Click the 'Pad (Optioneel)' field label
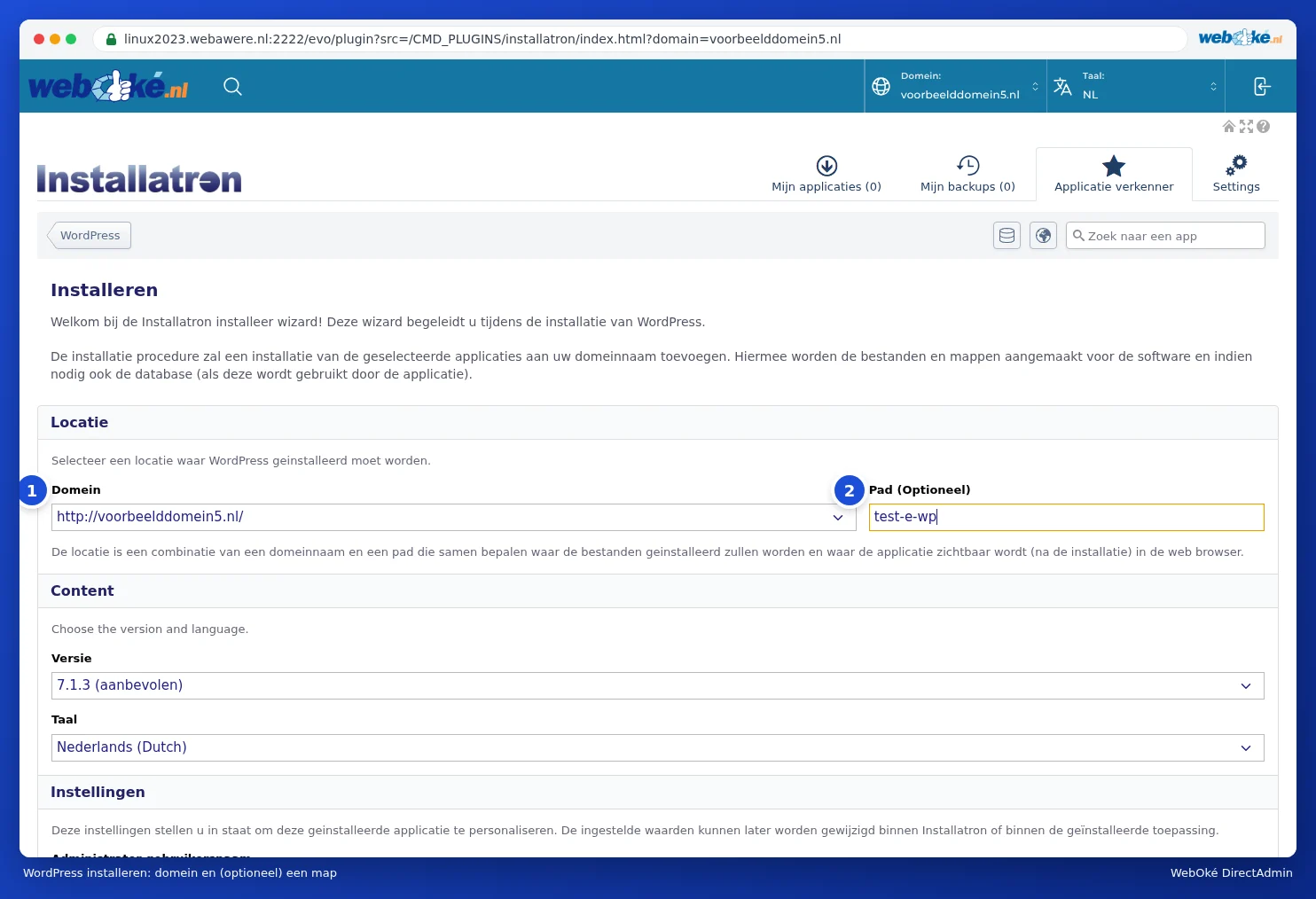The width and height of the screenshot is (1316, 899). coord(920,489)
